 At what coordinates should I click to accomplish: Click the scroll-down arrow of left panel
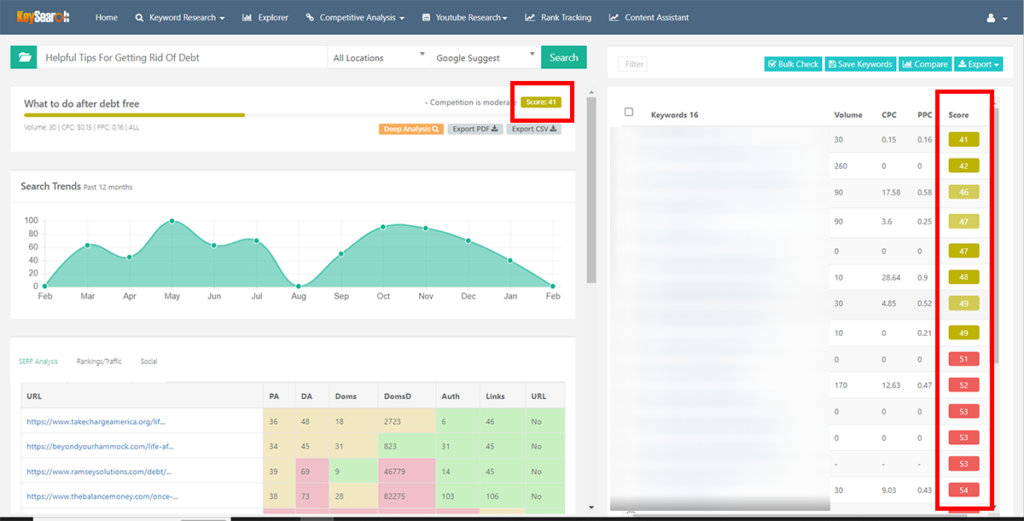click(x=591, y=507)
